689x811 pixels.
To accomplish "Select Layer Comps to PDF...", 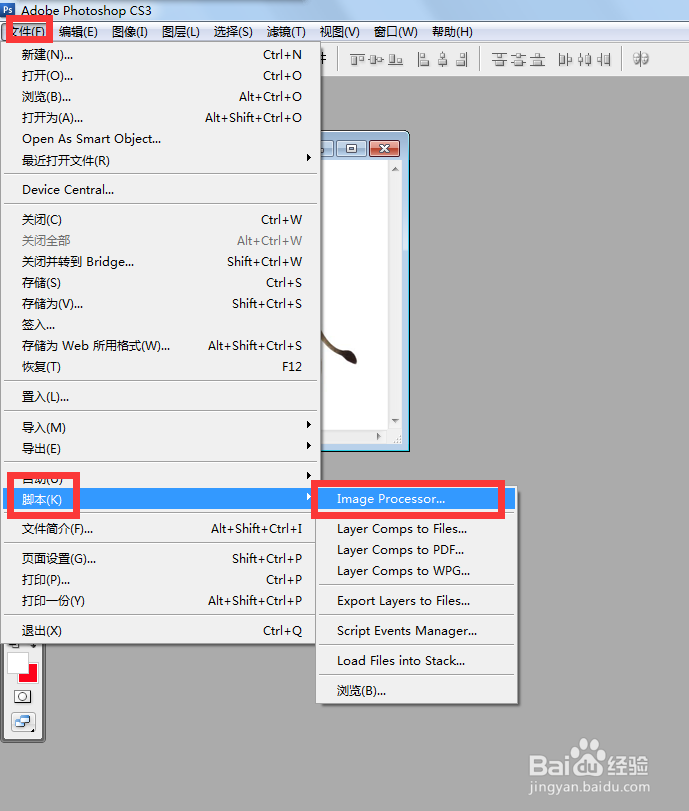I will (x=417, y=550).
